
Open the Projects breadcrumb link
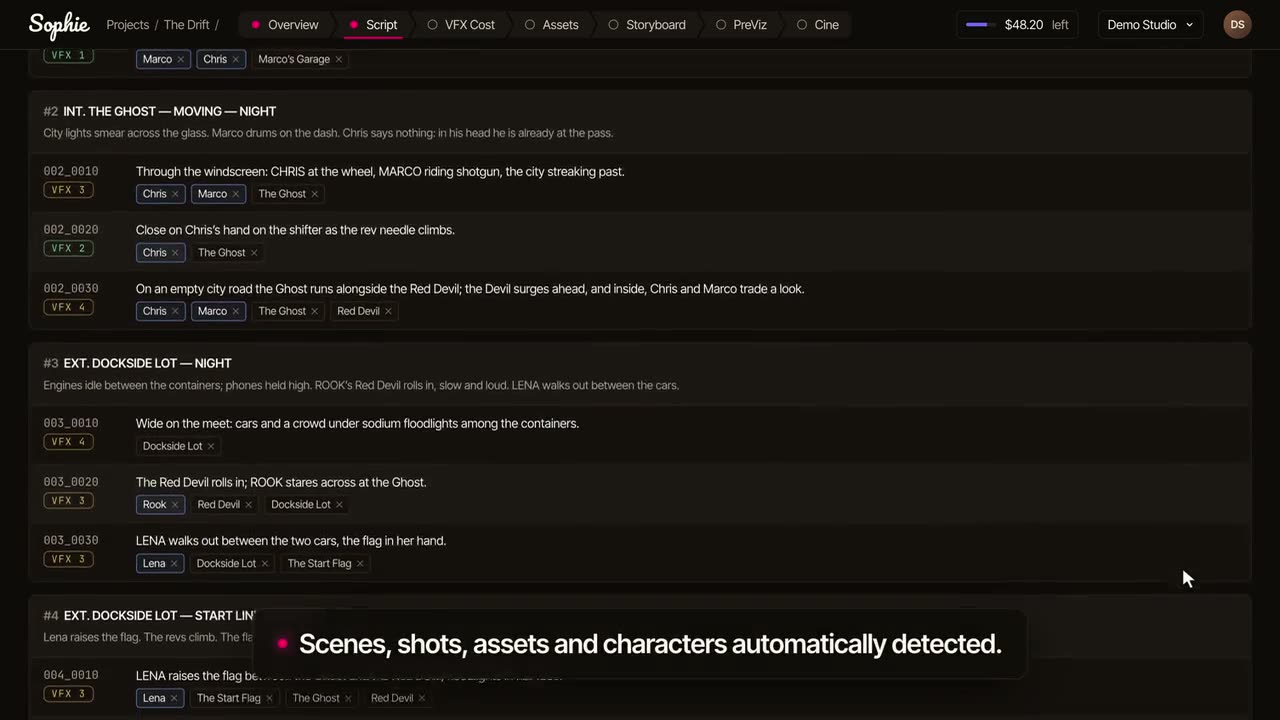pyautogui.click(x=128, y=25)
